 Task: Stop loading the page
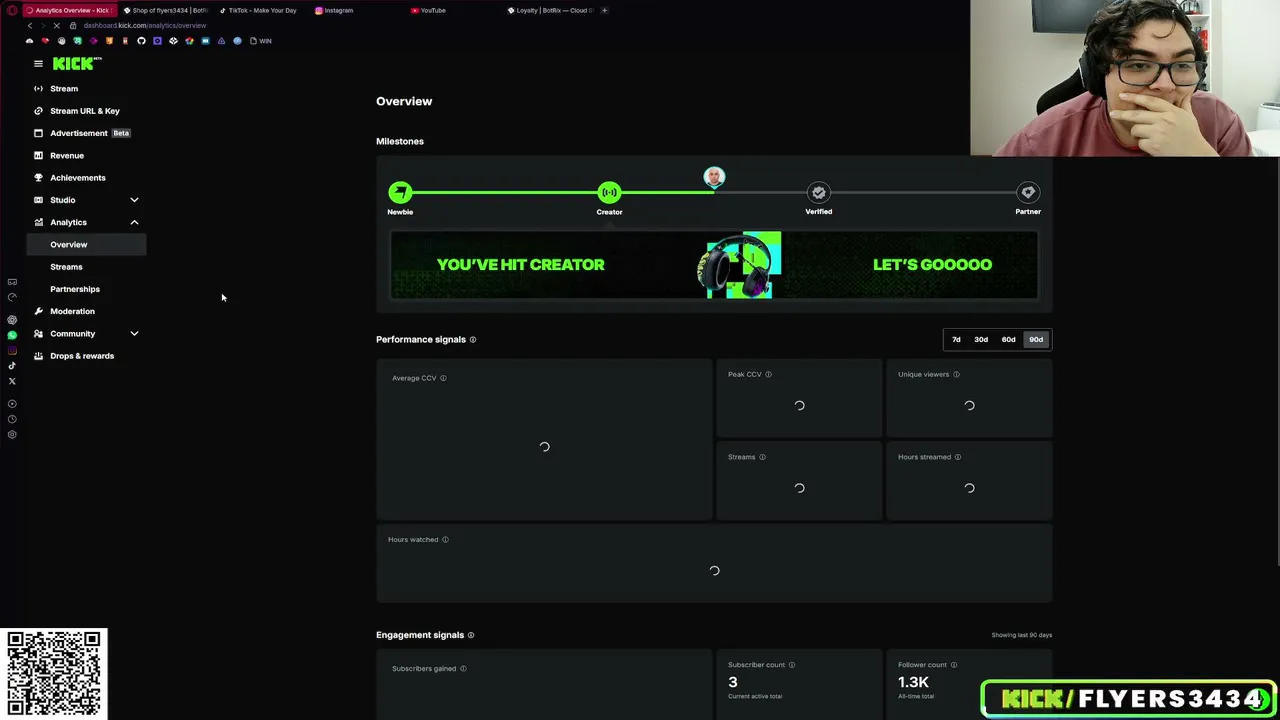click(x=57, y=25)
